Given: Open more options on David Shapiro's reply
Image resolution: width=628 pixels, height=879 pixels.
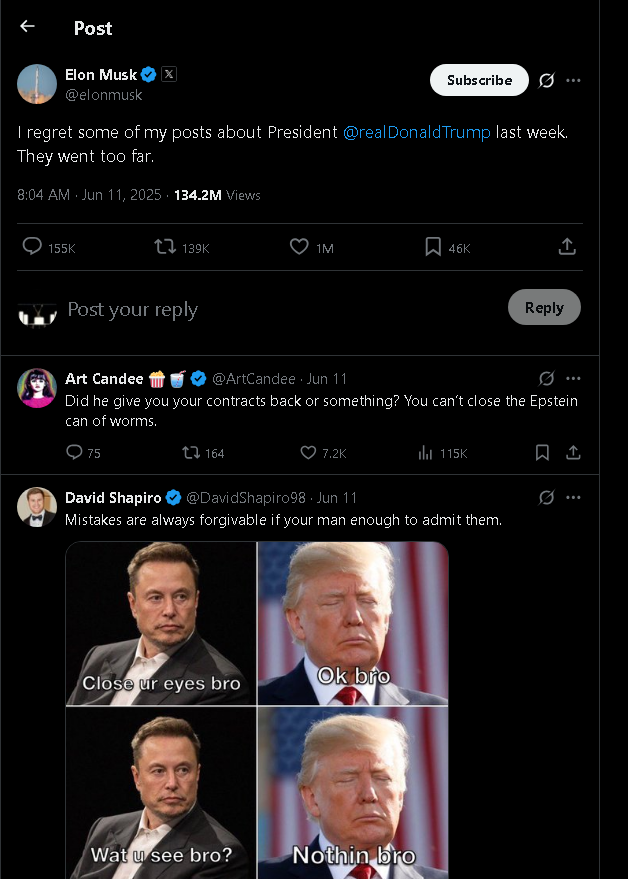Looking at the screenshot, I should click(x=573, y=498).
